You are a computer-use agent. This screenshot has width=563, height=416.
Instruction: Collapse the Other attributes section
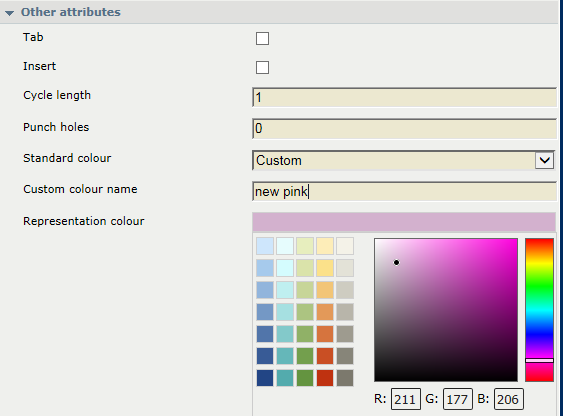tap(10, 13)
